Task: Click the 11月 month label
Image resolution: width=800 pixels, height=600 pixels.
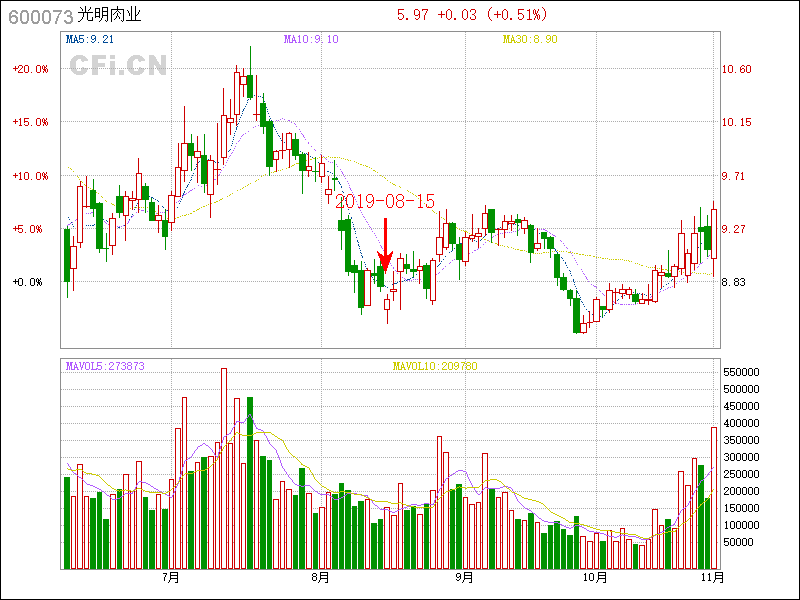Action: pos(712,578)
